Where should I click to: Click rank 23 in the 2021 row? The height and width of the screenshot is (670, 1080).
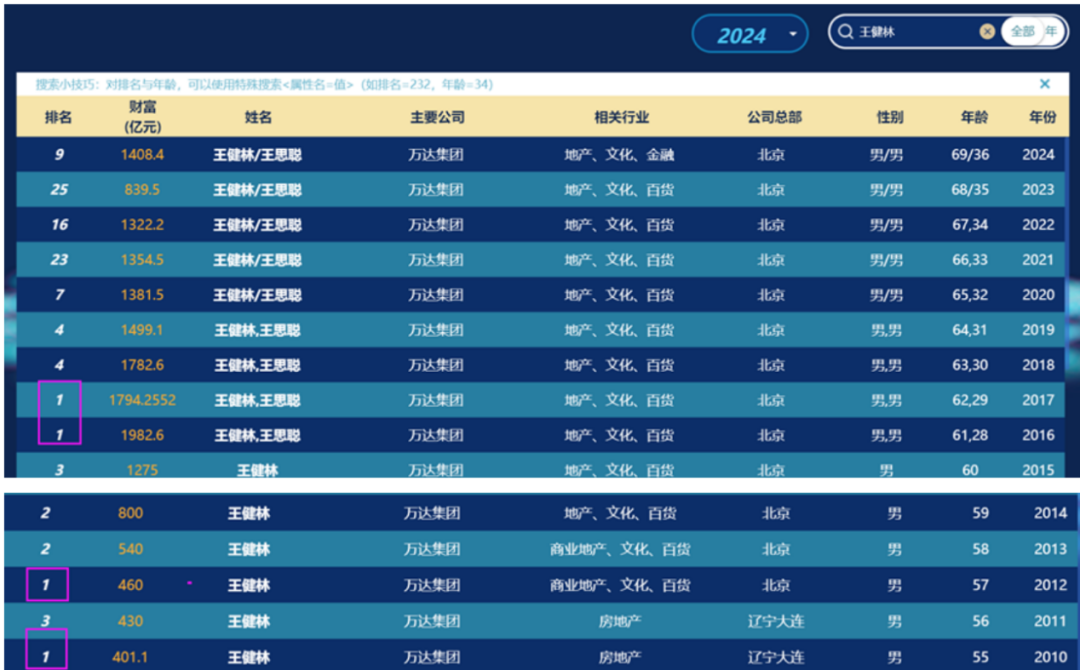tap(59, 260)
